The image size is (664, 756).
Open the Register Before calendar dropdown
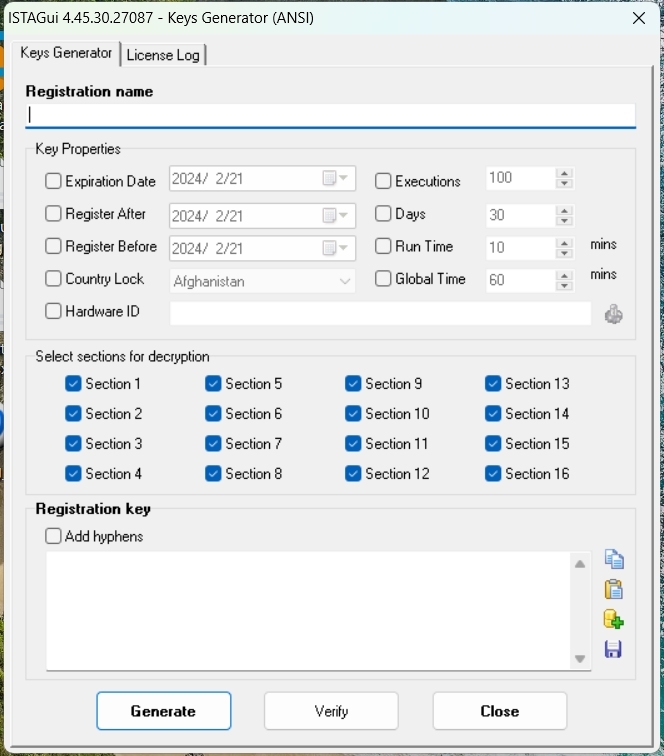336,248
